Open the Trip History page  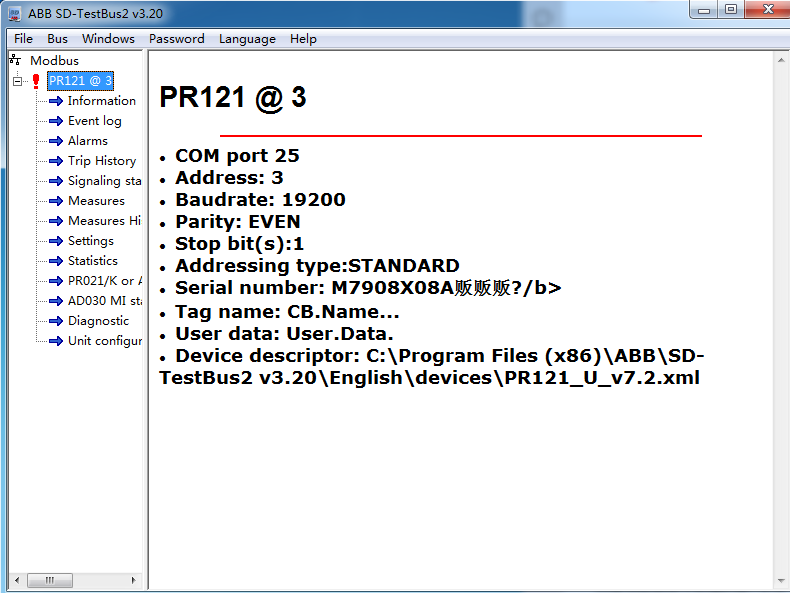[x=102, y=161]
